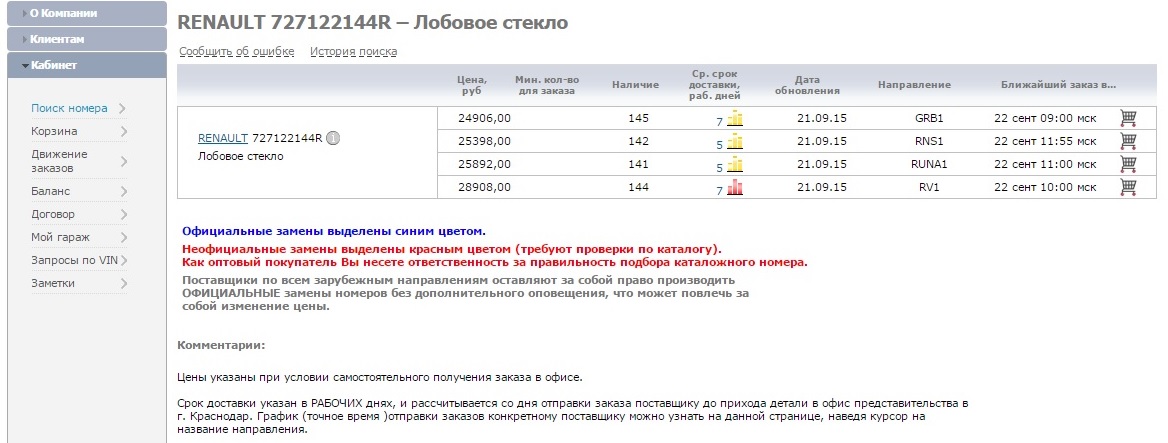Add GRB1 offer to cart

coord(1128,118)
